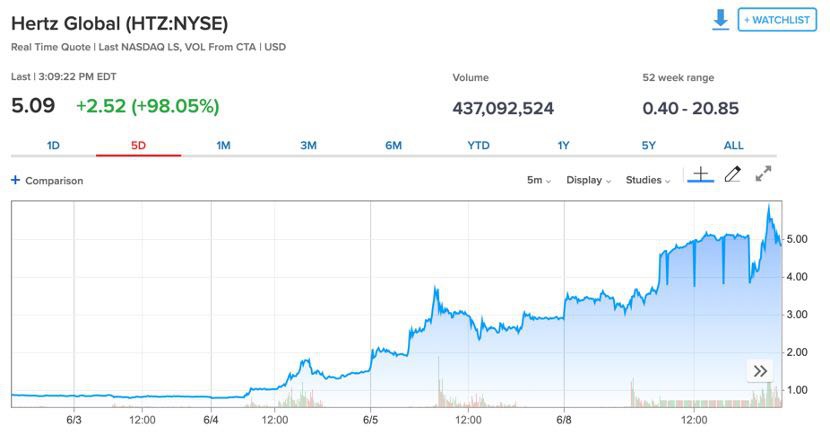The width and height of the screenshot is (830, 436).
Task: Show the YTD chart range
Action: (x=478, y=145)
